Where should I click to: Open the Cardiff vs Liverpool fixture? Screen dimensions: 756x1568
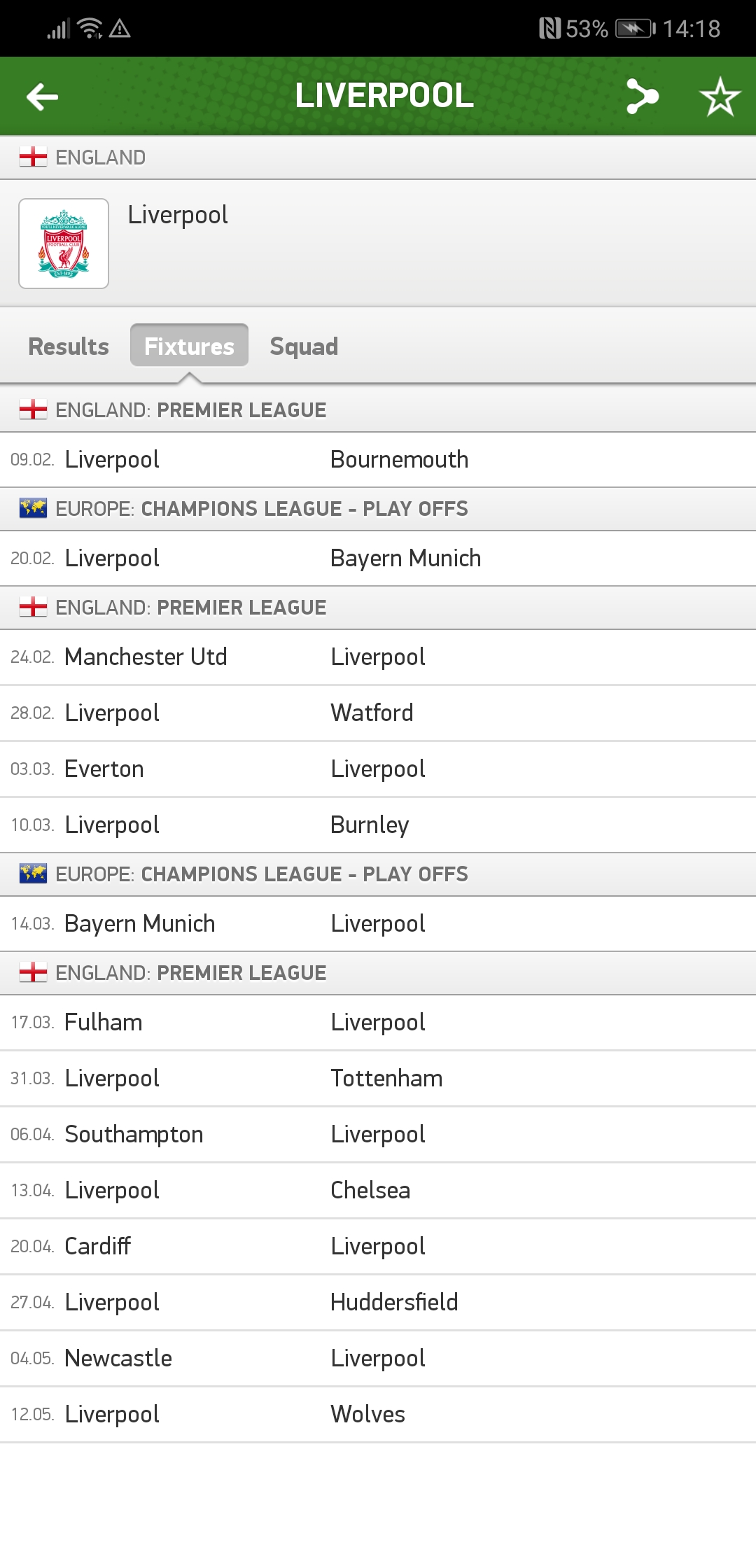click(378, 1246)
